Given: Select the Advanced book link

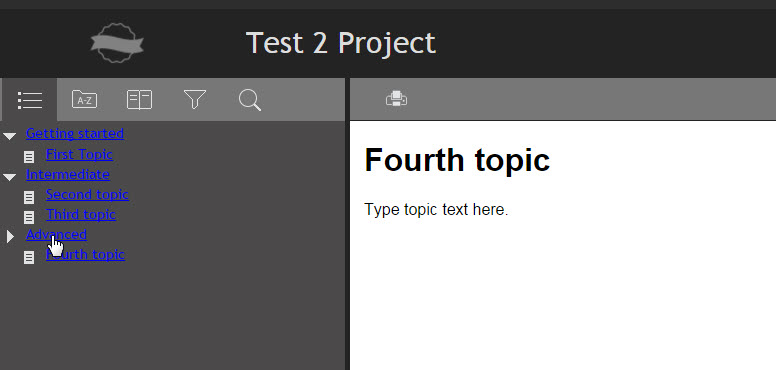Looking at the screenshot, I should pos(56,234).
